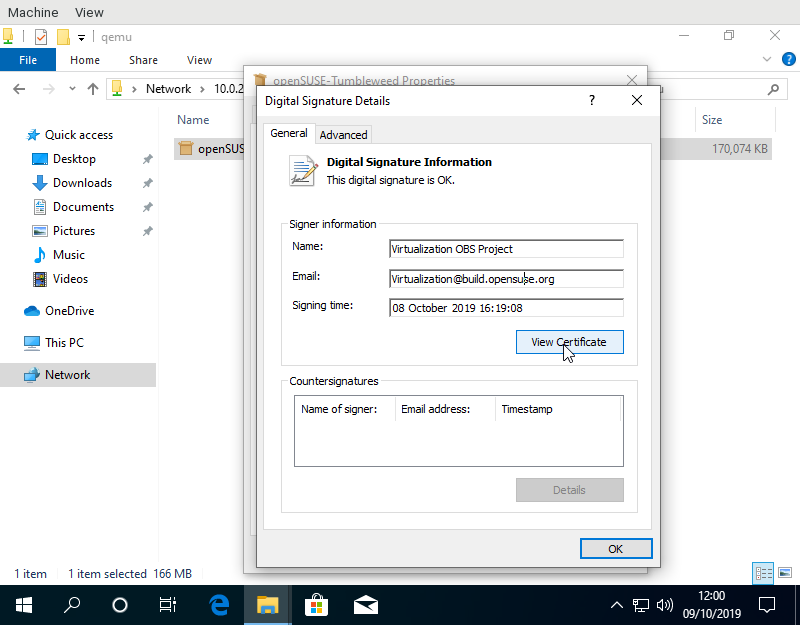This screenshot has width=800, height=625.
Task: Click the signer Email text field
Action: [506, 279]
